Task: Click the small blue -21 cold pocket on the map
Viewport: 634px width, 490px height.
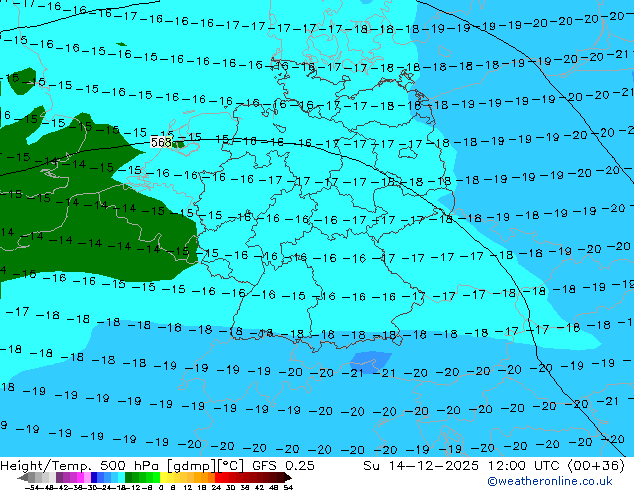Action: [x=370, y=362]
